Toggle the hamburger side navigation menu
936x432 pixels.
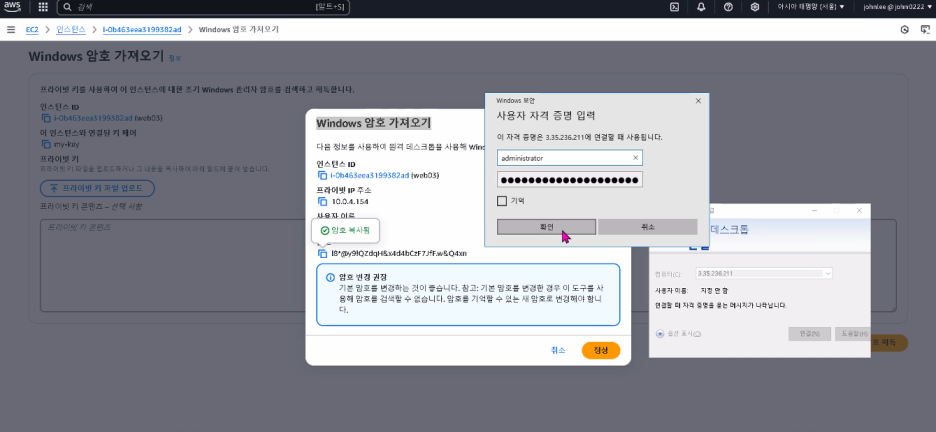pos(11,29)
